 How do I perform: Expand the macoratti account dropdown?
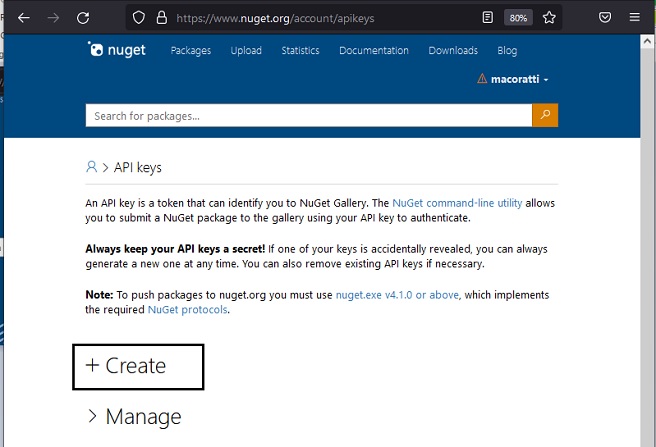point(519,79)
